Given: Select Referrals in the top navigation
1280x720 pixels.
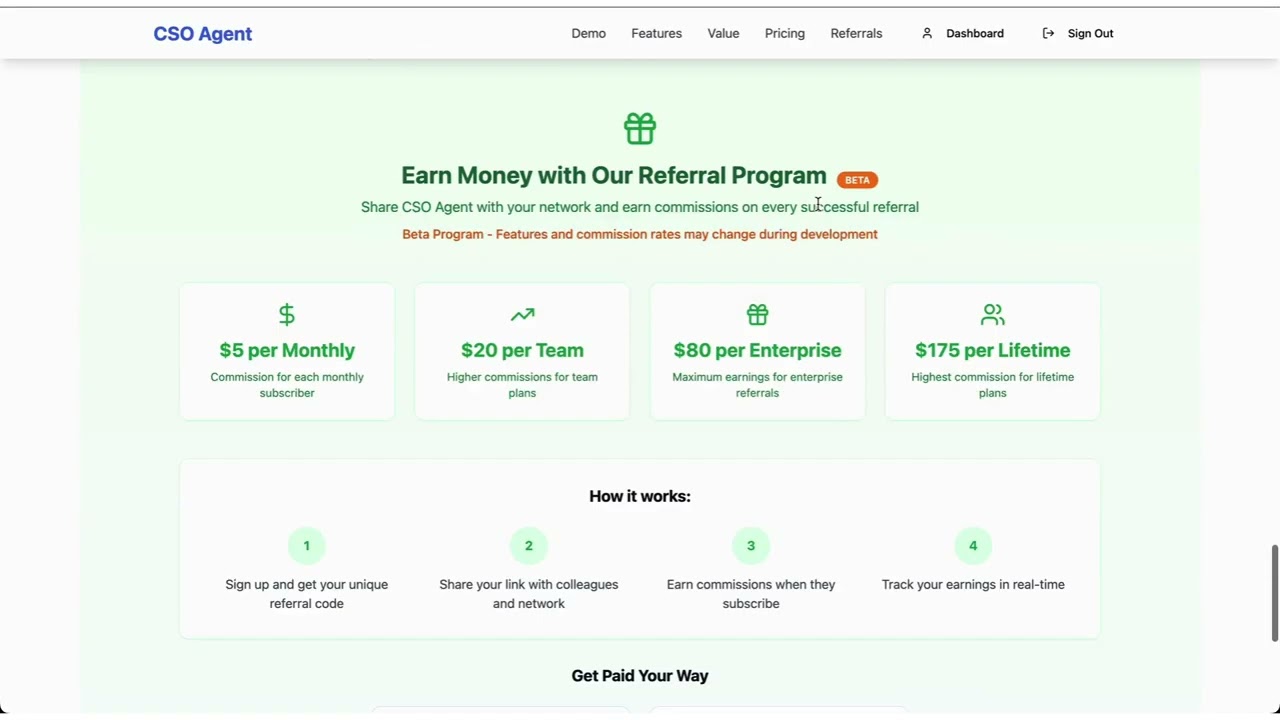Looking at the screenshot, I should (x=856, y=34).
